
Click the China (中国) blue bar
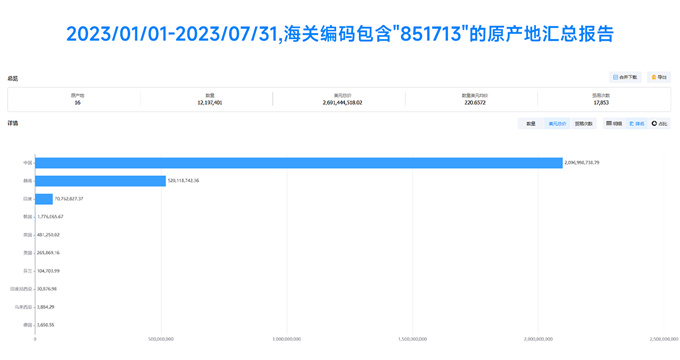coord(299,163)
